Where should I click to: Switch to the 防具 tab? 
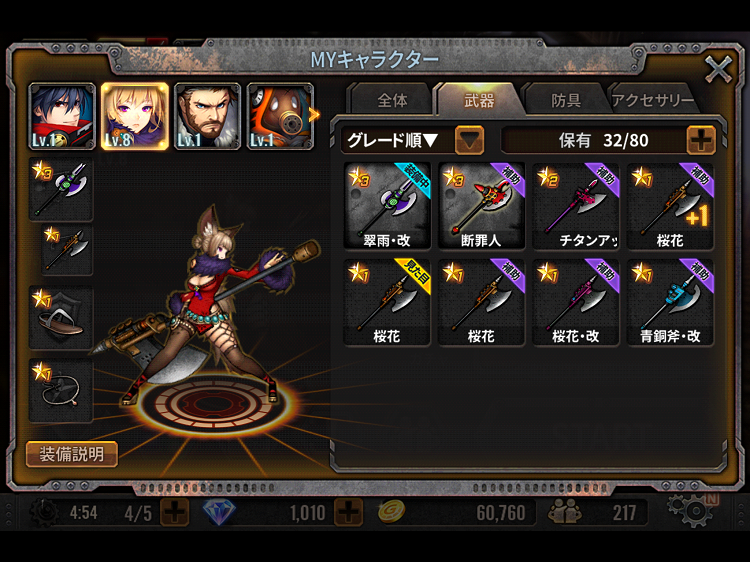pyautogui.click(x=566, y=100)
